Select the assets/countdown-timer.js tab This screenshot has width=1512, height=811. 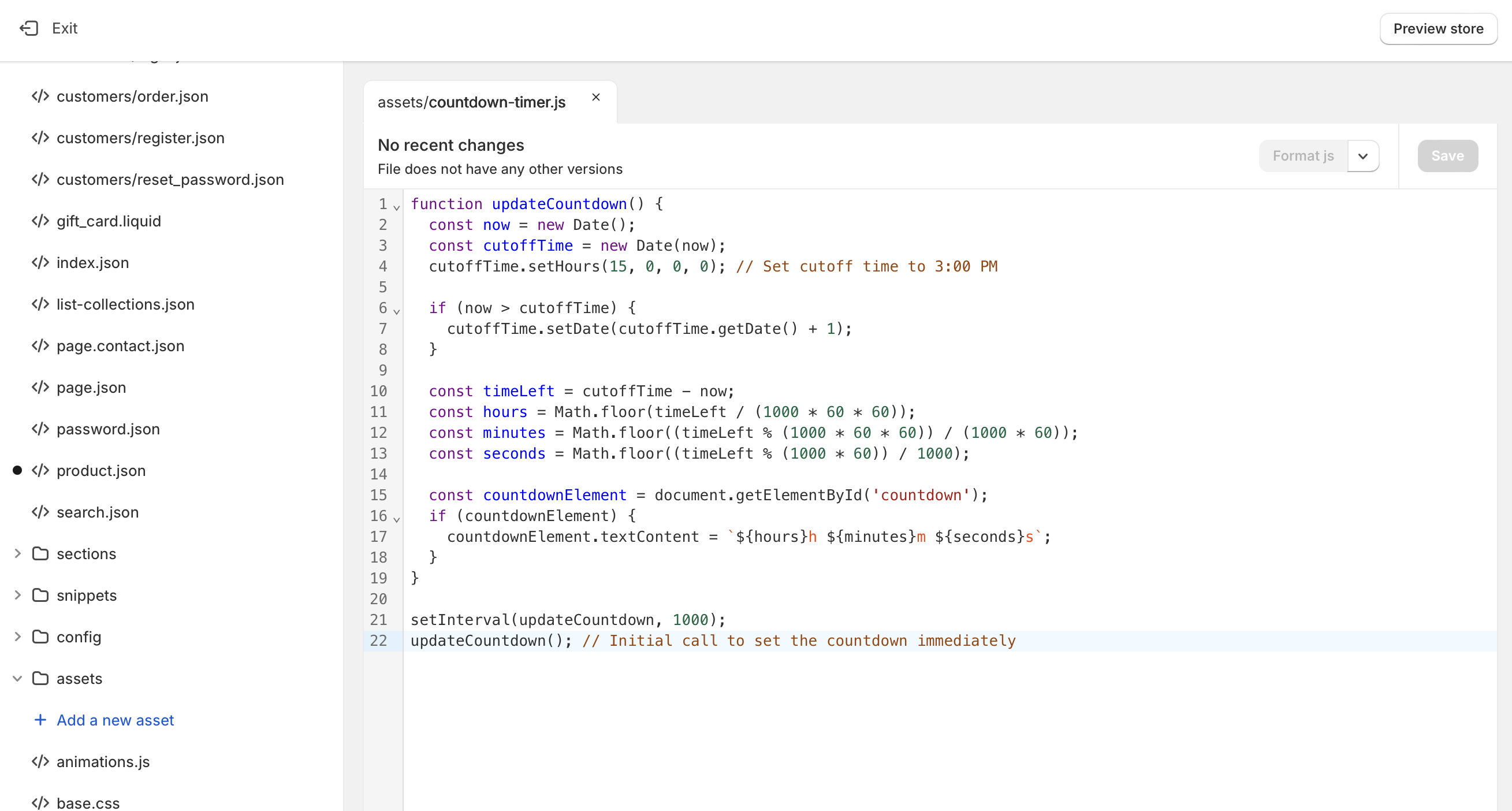point(471,103)
